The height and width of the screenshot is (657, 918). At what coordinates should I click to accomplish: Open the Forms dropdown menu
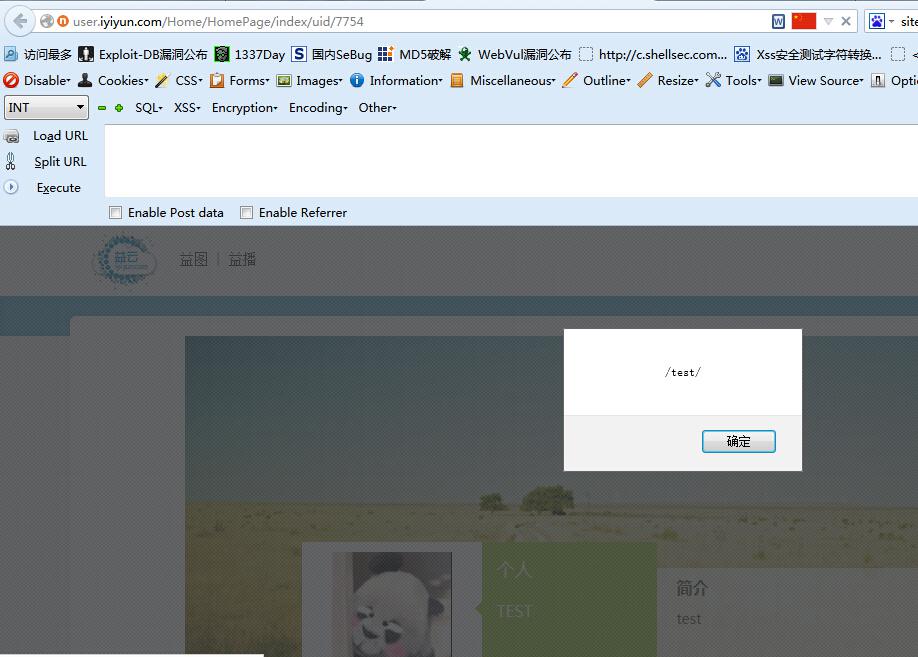[240, 80]
